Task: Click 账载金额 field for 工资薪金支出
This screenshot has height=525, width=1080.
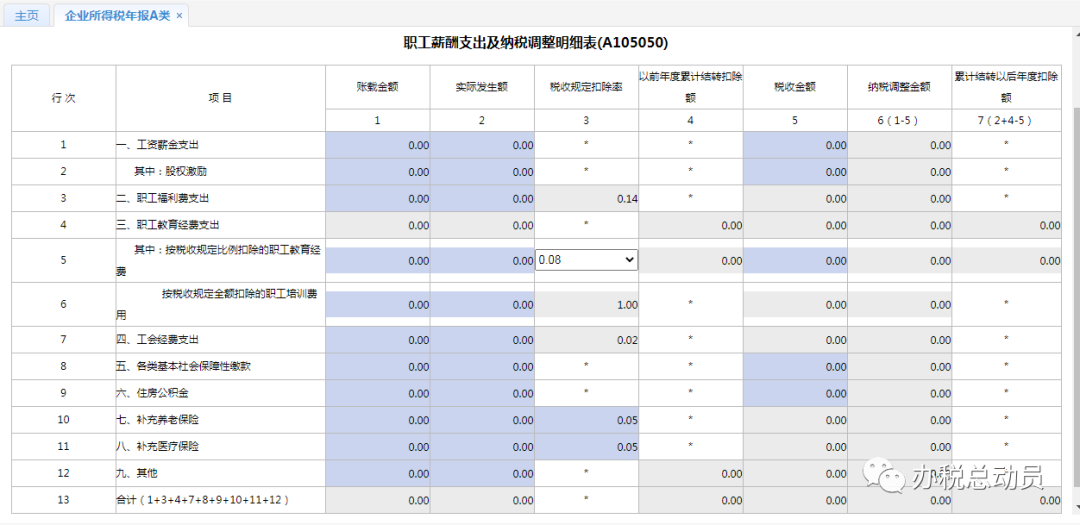Action: pyautogui.click(x=377, y=145)
